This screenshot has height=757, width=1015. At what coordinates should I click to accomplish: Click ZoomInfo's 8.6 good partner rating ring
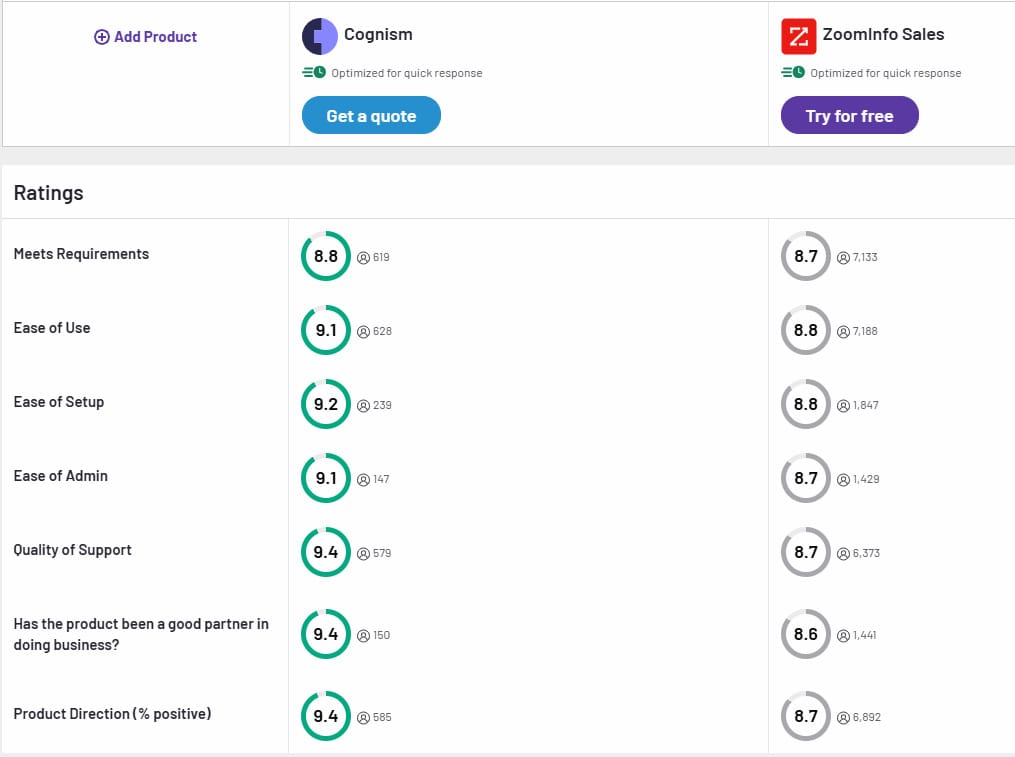coord(805,634)
